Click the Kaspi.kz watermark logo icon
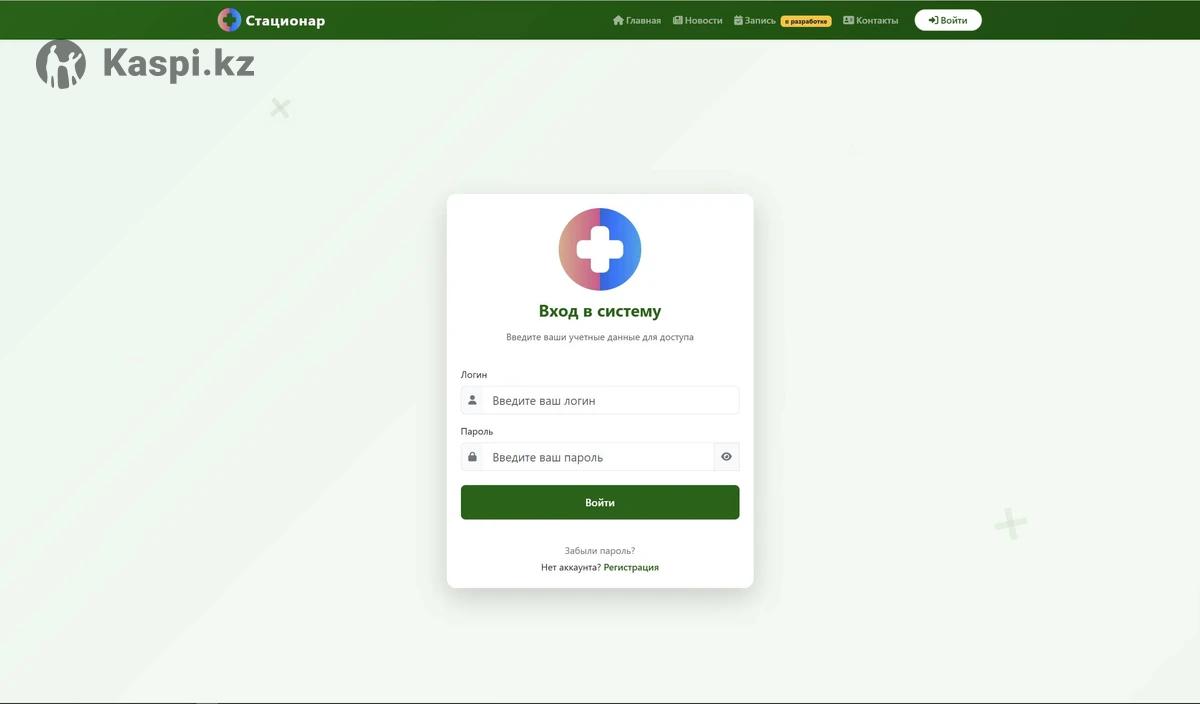Viewport: 1200px width, 704px height. [x=61, y=64]
